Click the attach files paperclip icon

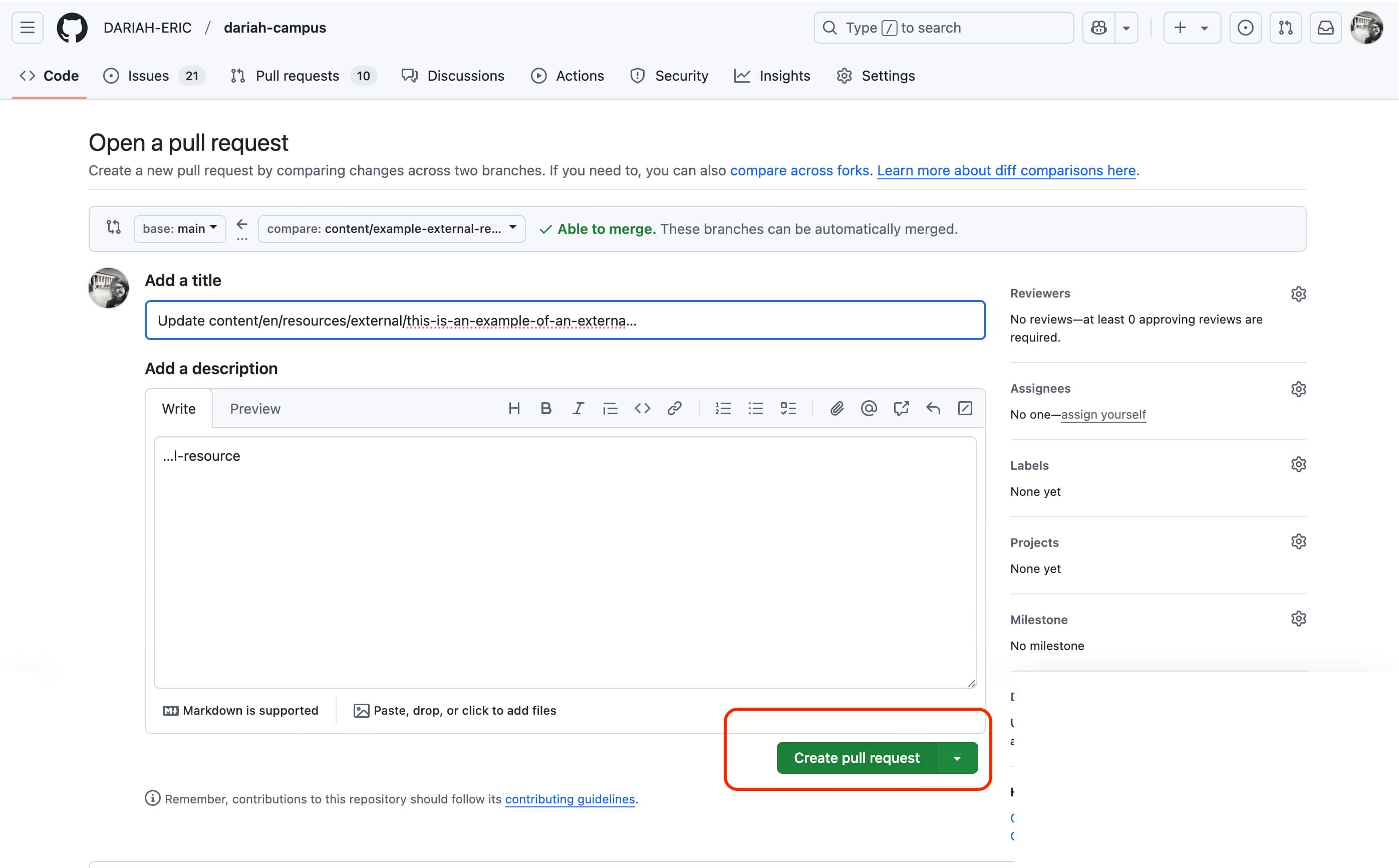tap(836, 408)
